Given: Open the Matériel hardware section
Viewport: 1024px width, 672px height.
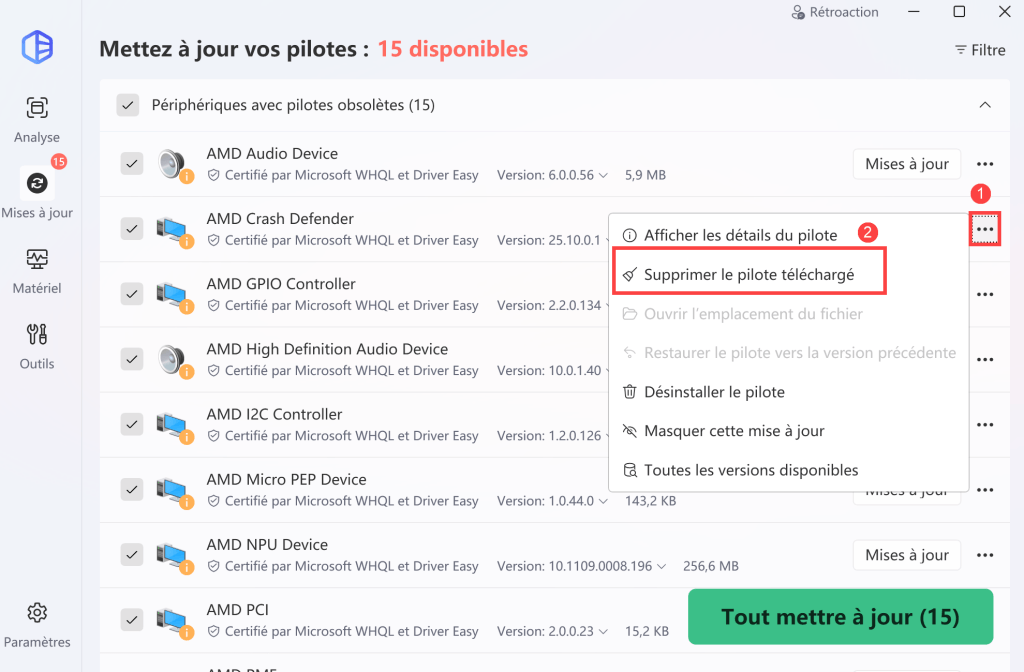Looking at the screenshot, I should tap(37, 270).
